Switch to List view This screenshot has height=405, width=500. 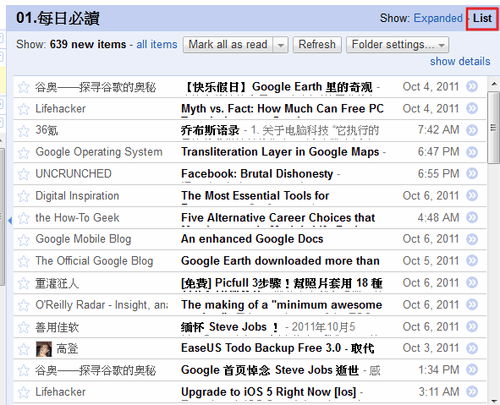[482, 18]
